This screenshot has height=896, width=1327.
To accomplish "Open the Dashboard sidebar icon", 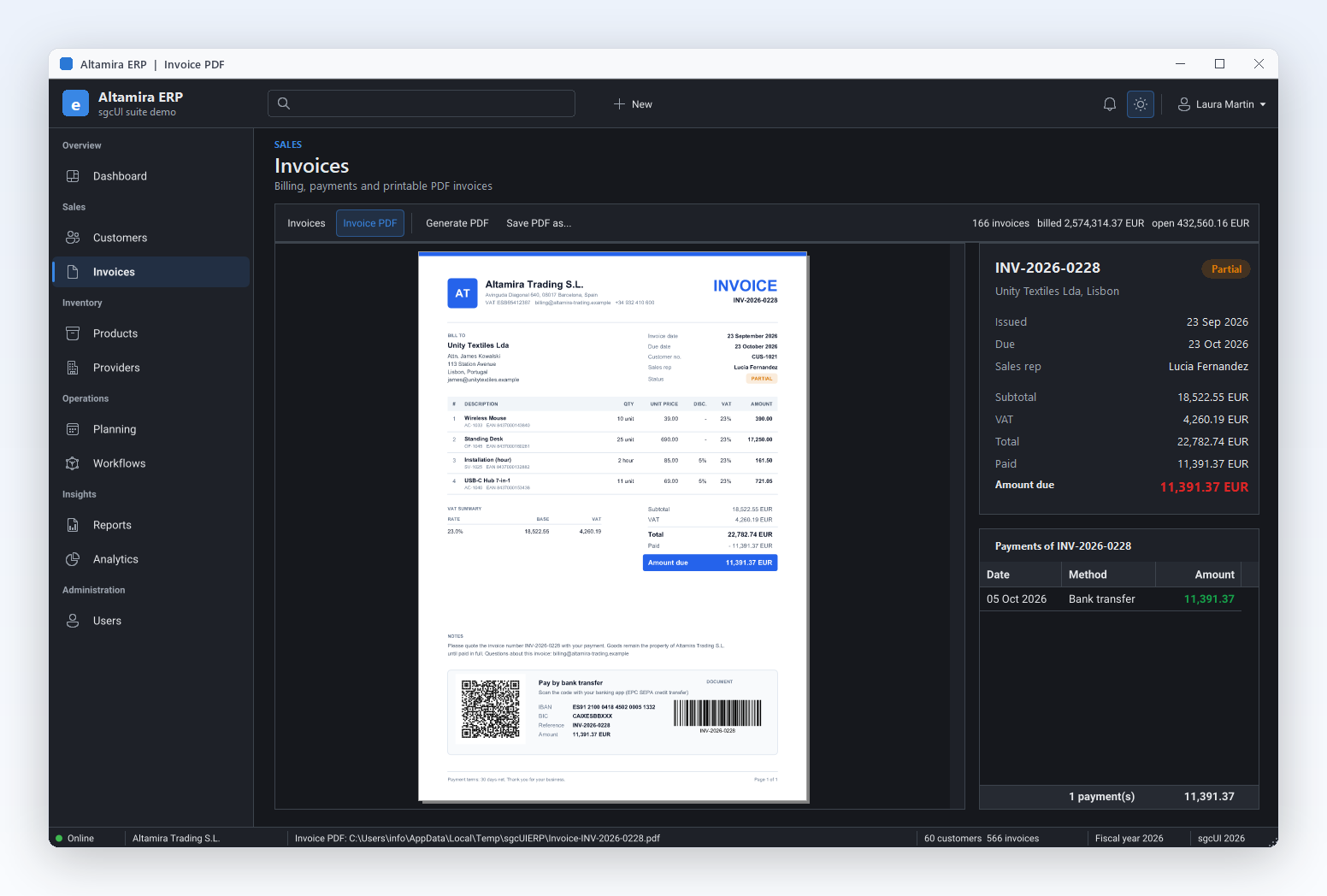I will [x=73, y=176].
